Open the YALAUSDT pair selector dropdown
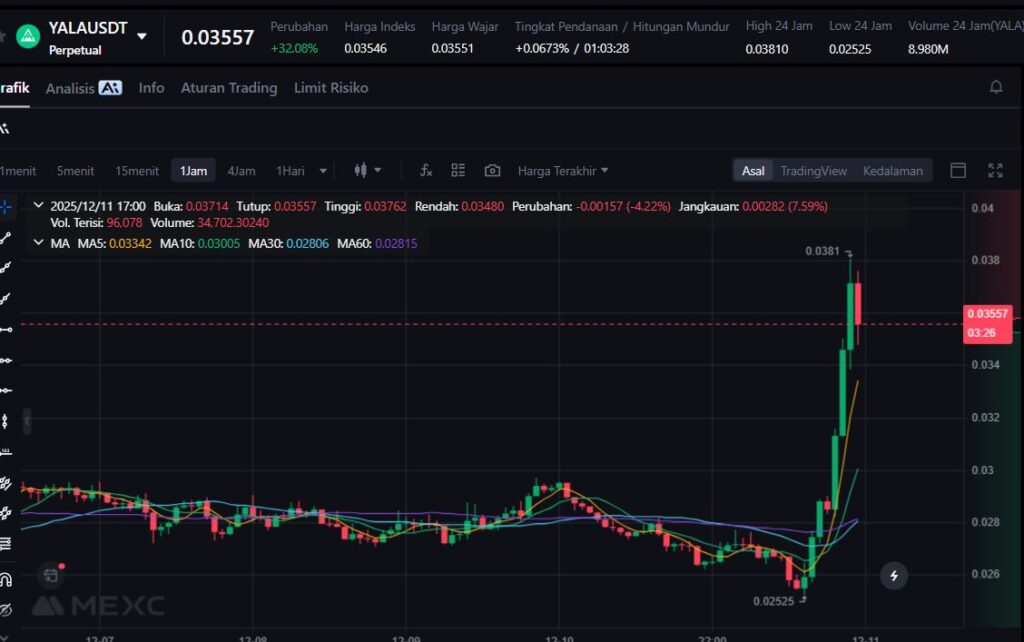The width and height of the screenshot is (1024, 642). tap(141, 36)
